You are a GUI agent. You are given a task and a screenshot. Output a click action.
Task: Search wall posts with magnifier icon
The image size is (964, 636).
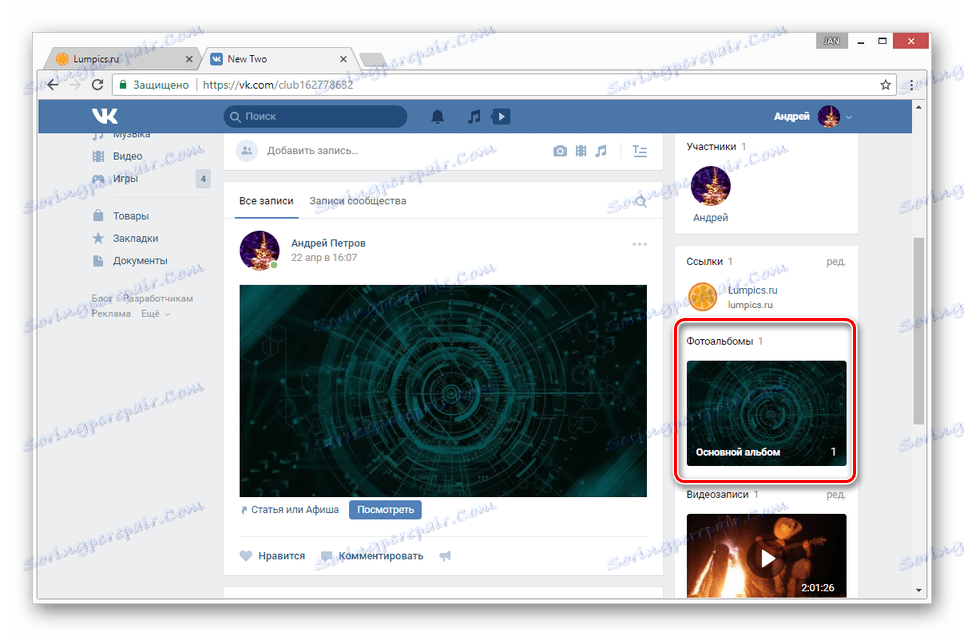pos(641,201)
